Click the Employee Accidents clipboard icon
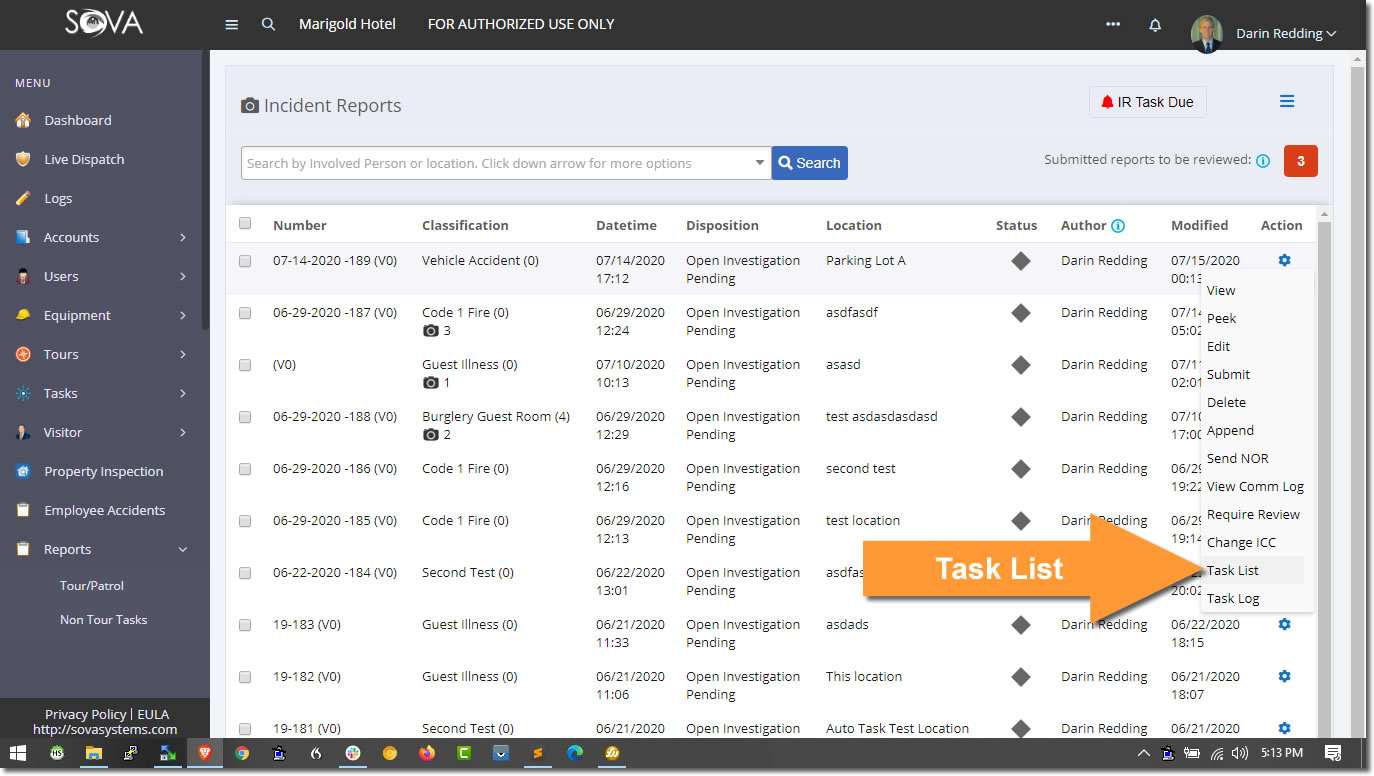This screenshot has height=776, width=1374. [x=23, y=510]
